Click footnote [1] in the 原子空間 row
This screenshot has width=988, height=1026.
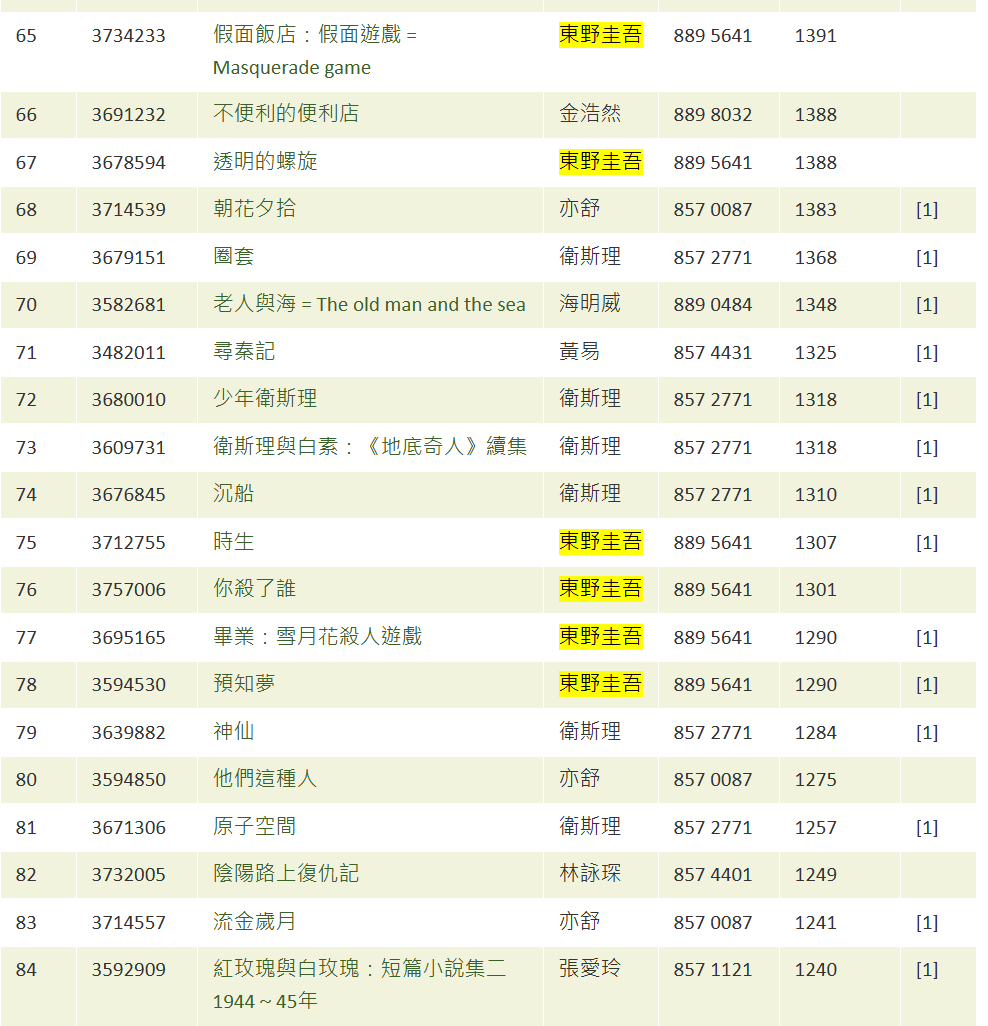[926, 827]
